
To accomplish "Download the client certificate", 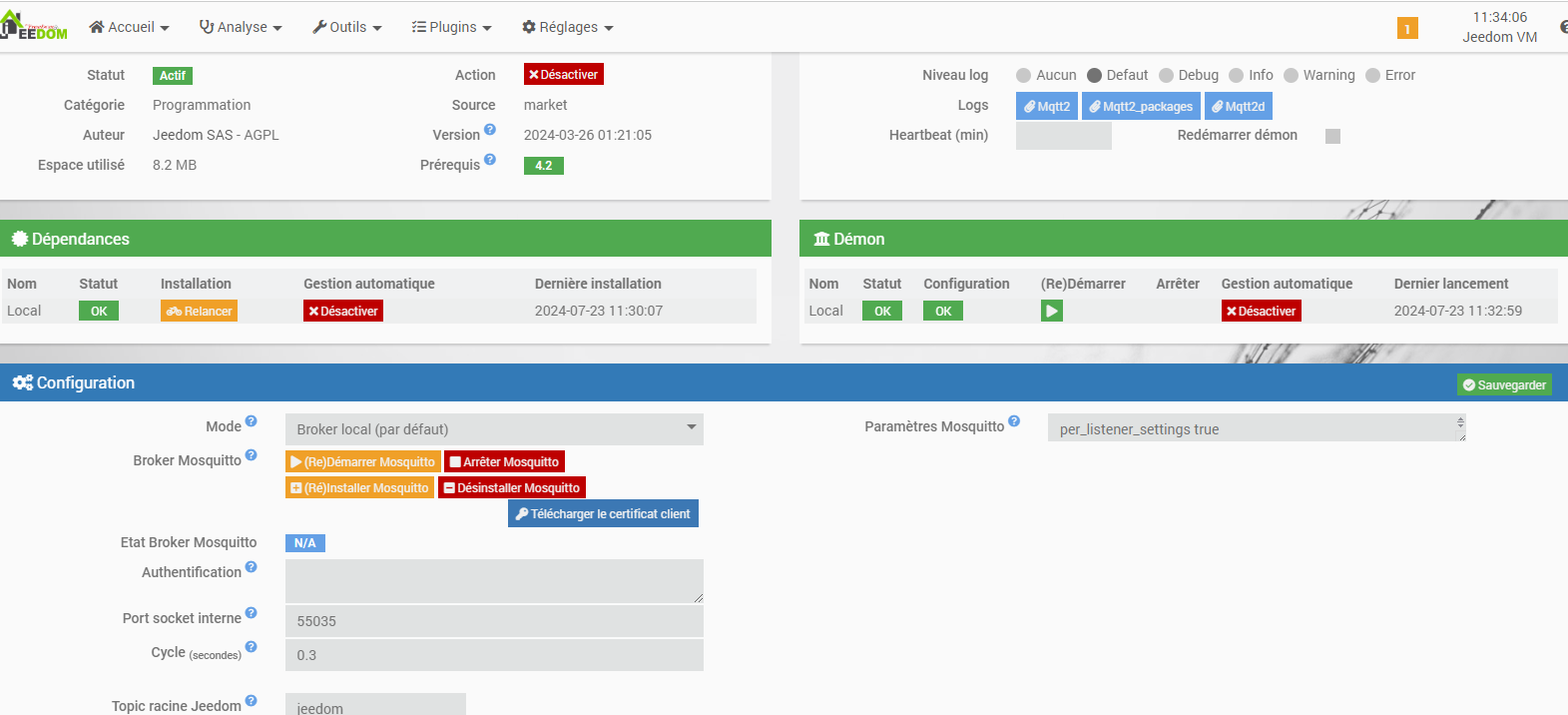I will point(603,514).
